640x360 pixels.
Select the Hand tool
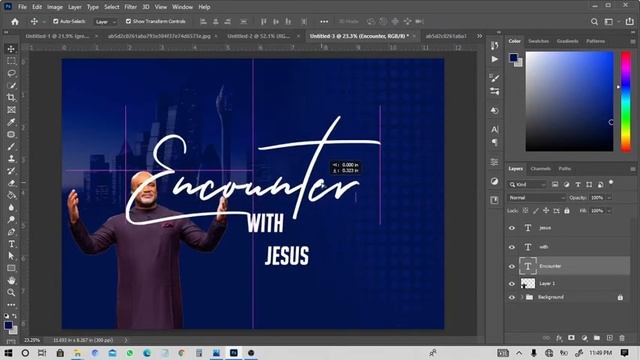pos(11,280)
